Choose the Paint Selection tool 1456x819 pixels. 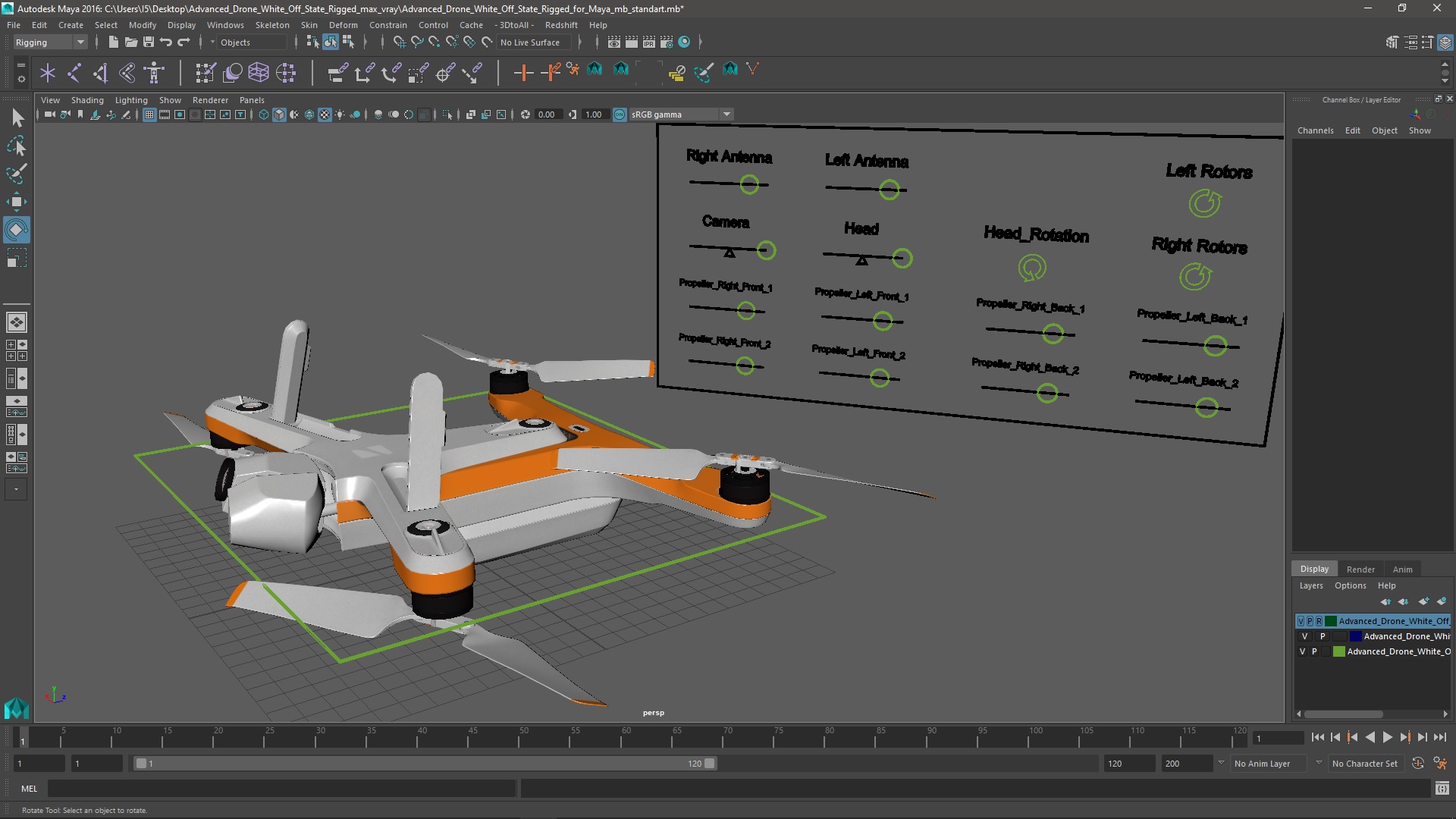[x=17, y=174]
